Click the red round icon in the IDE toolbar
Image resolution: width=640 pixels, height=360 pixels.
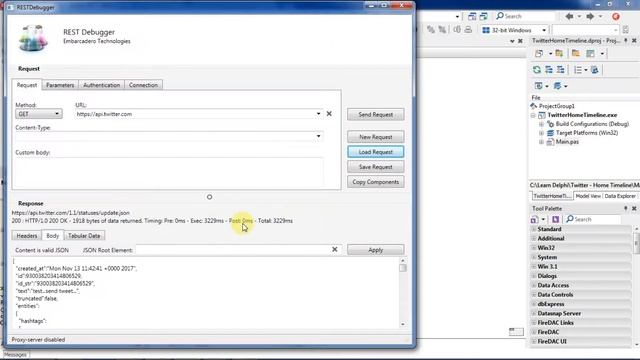[x=616, y=16]
